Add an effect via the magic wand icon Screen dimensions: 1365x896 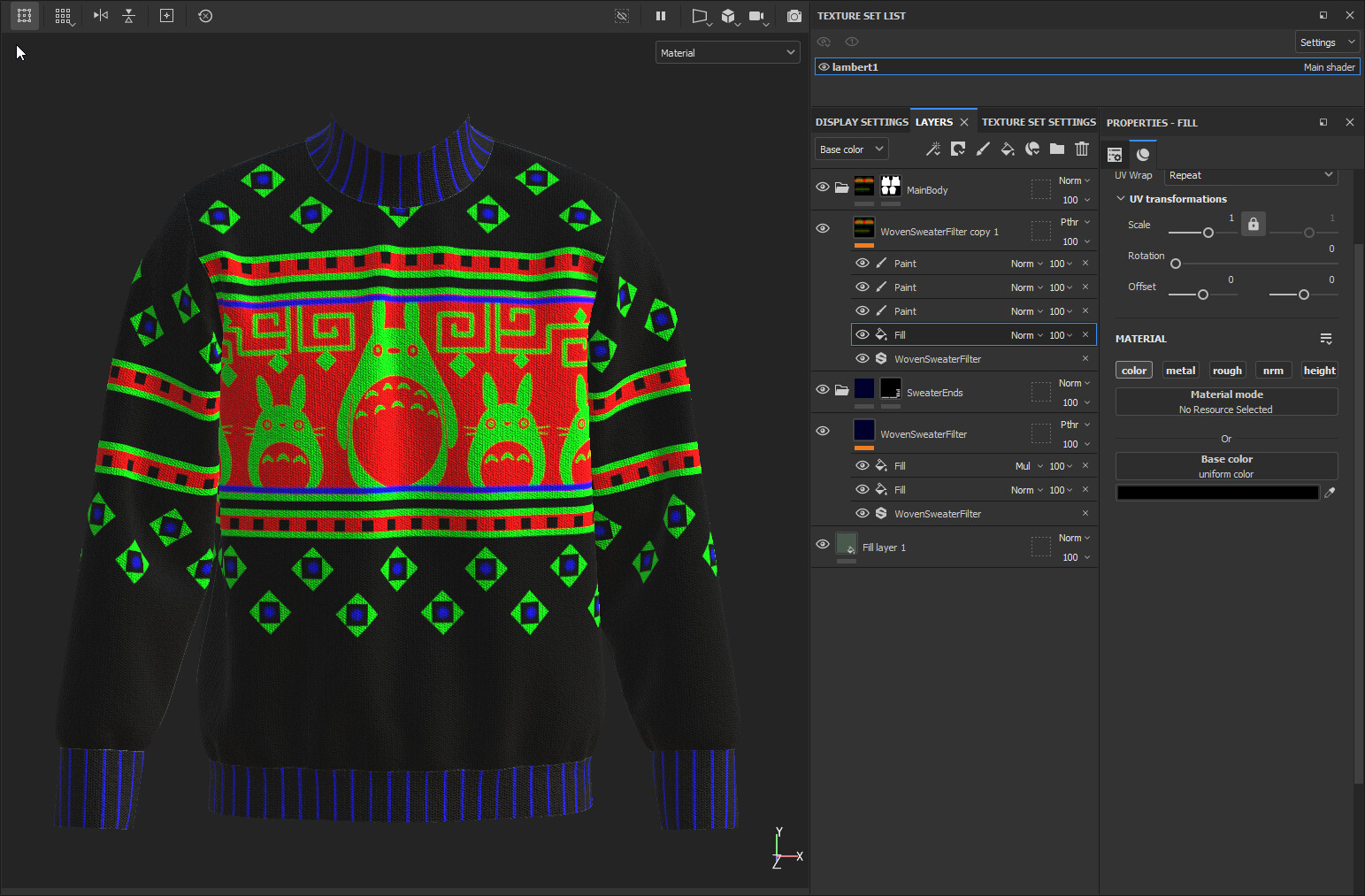(933, 149)
